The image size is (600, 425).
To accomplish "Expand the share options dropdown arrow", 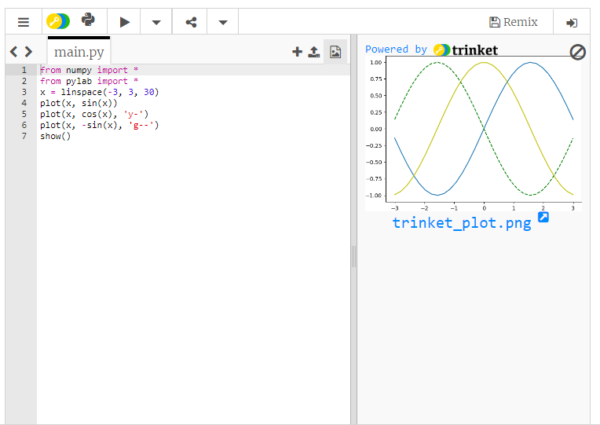I will click(x=223, y=22).
